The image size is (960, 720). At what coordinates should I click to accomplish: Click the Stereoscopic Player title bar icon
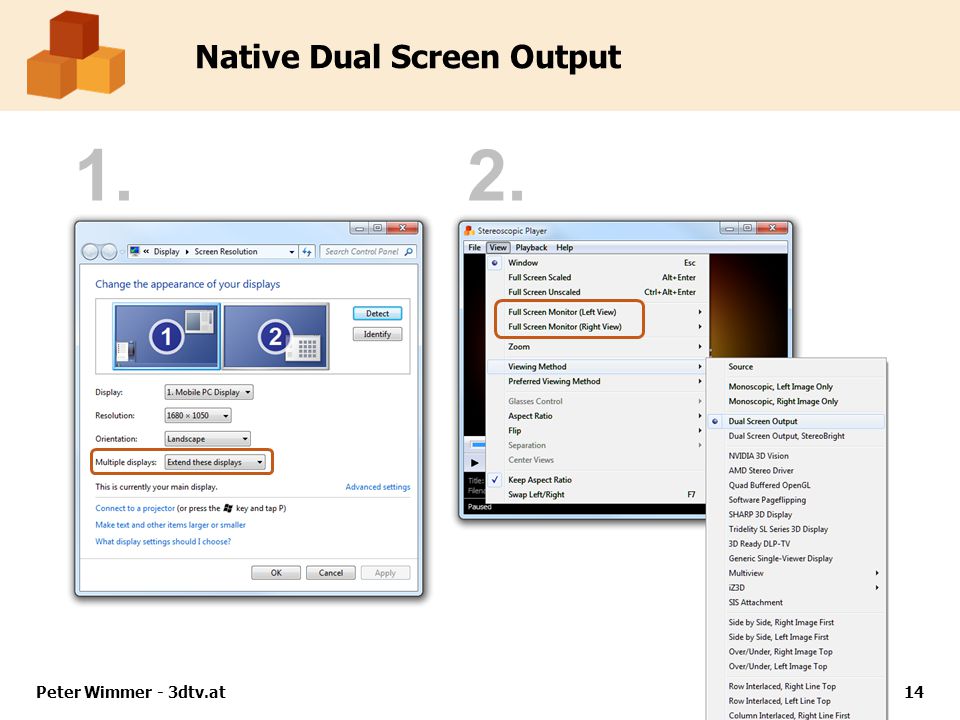click(x=470, y=231)
